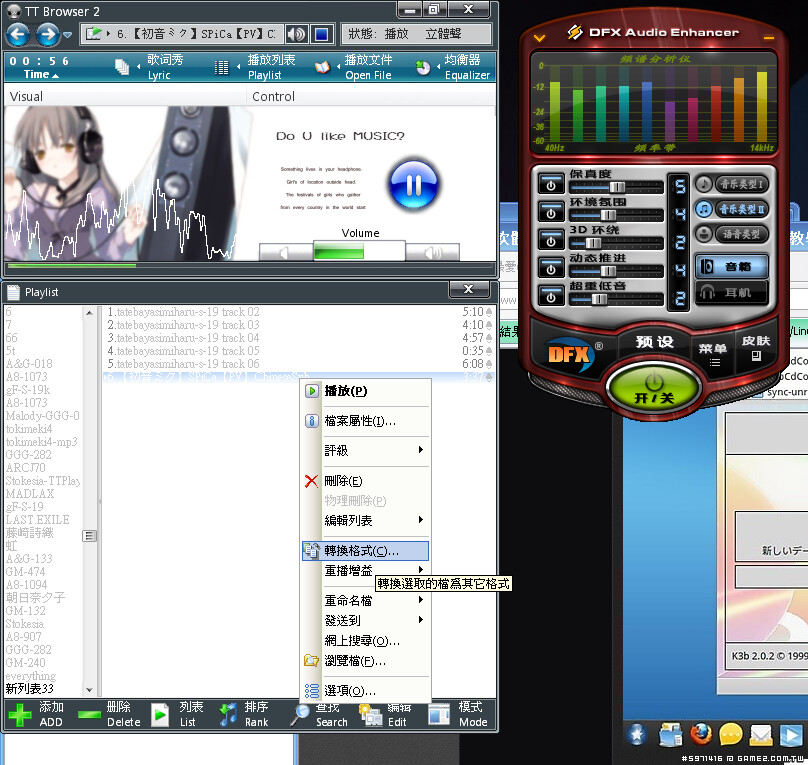
Task: Select the 耳机 headphones output button
Action: pos(732,292)
